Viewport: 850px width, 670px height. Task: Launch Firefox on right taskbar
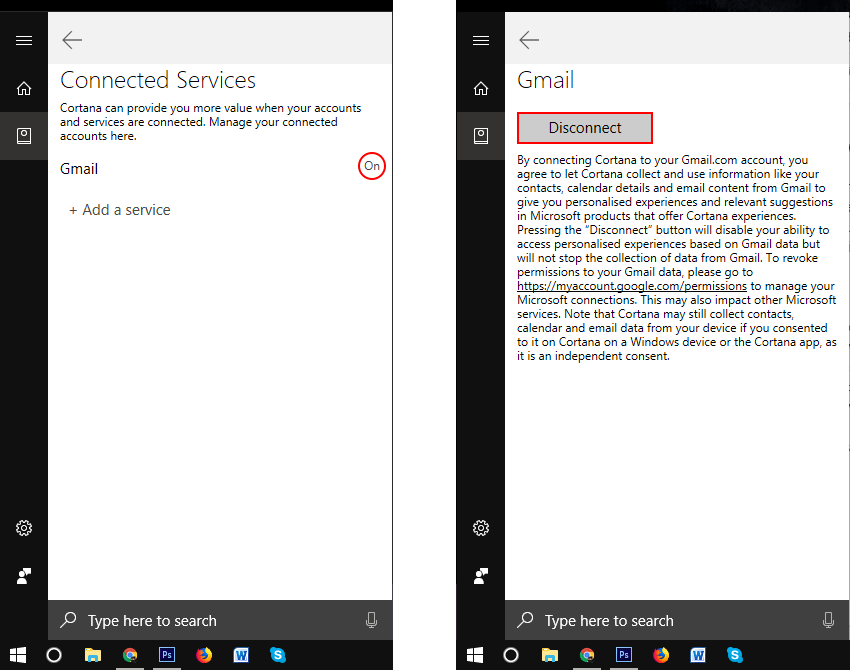pyautogui.click(x=661, y=655)
